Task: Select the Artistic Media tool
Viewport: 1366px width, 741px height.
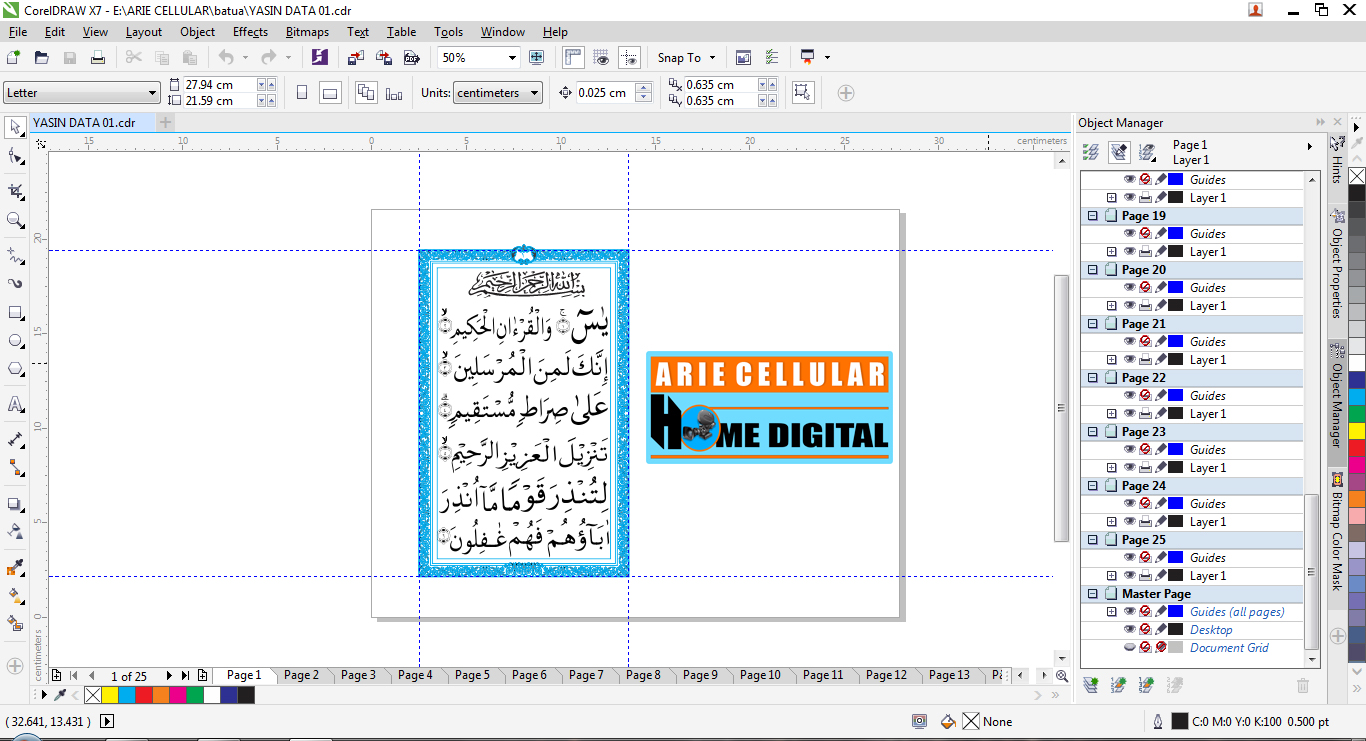Action: click(x=15, y=283)
